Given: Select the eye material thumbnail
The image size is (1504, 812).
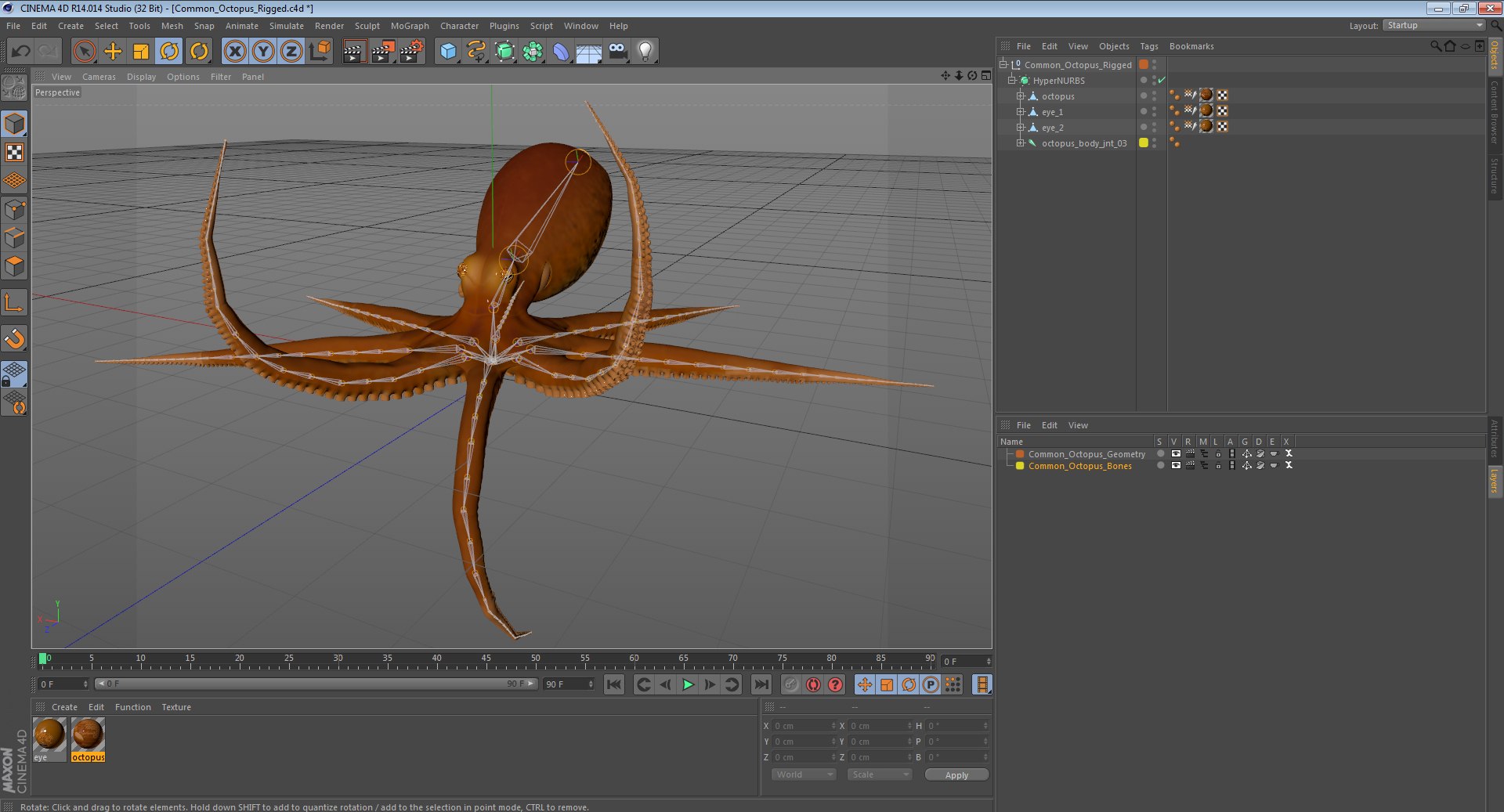Looking at the screenshot, I should [x=49, y=735].
